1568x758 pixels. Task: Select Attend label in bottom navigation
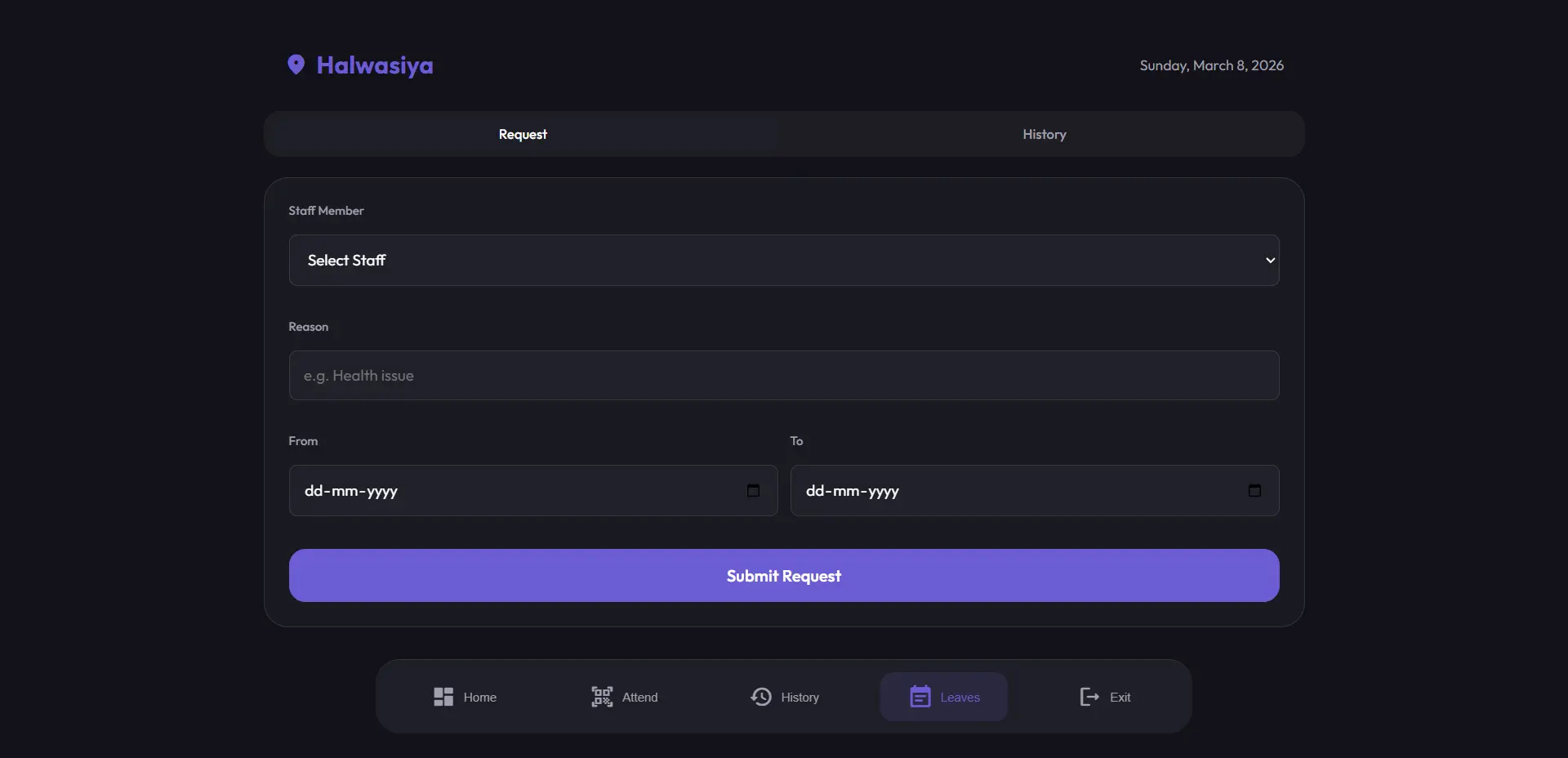639,698
